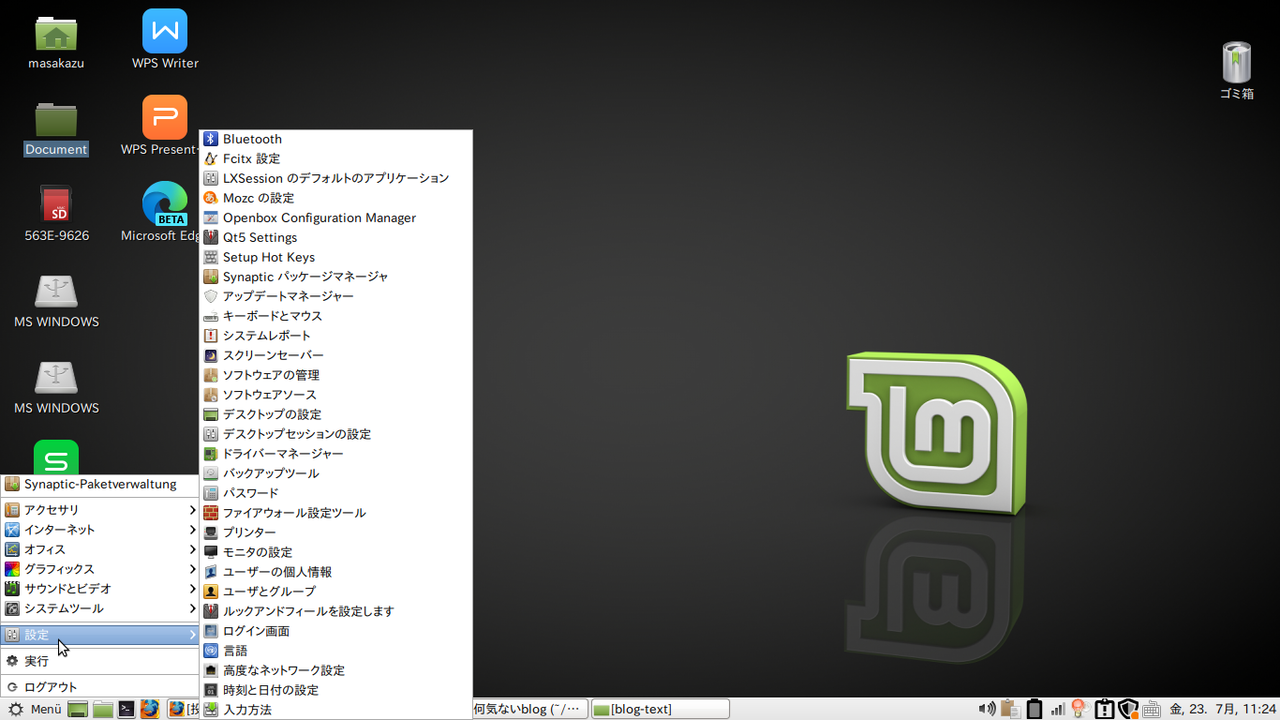Open Fcitx 設定 from the submenu
The width and height of the screenshot is (1280, 720).
tap(336, 159)
